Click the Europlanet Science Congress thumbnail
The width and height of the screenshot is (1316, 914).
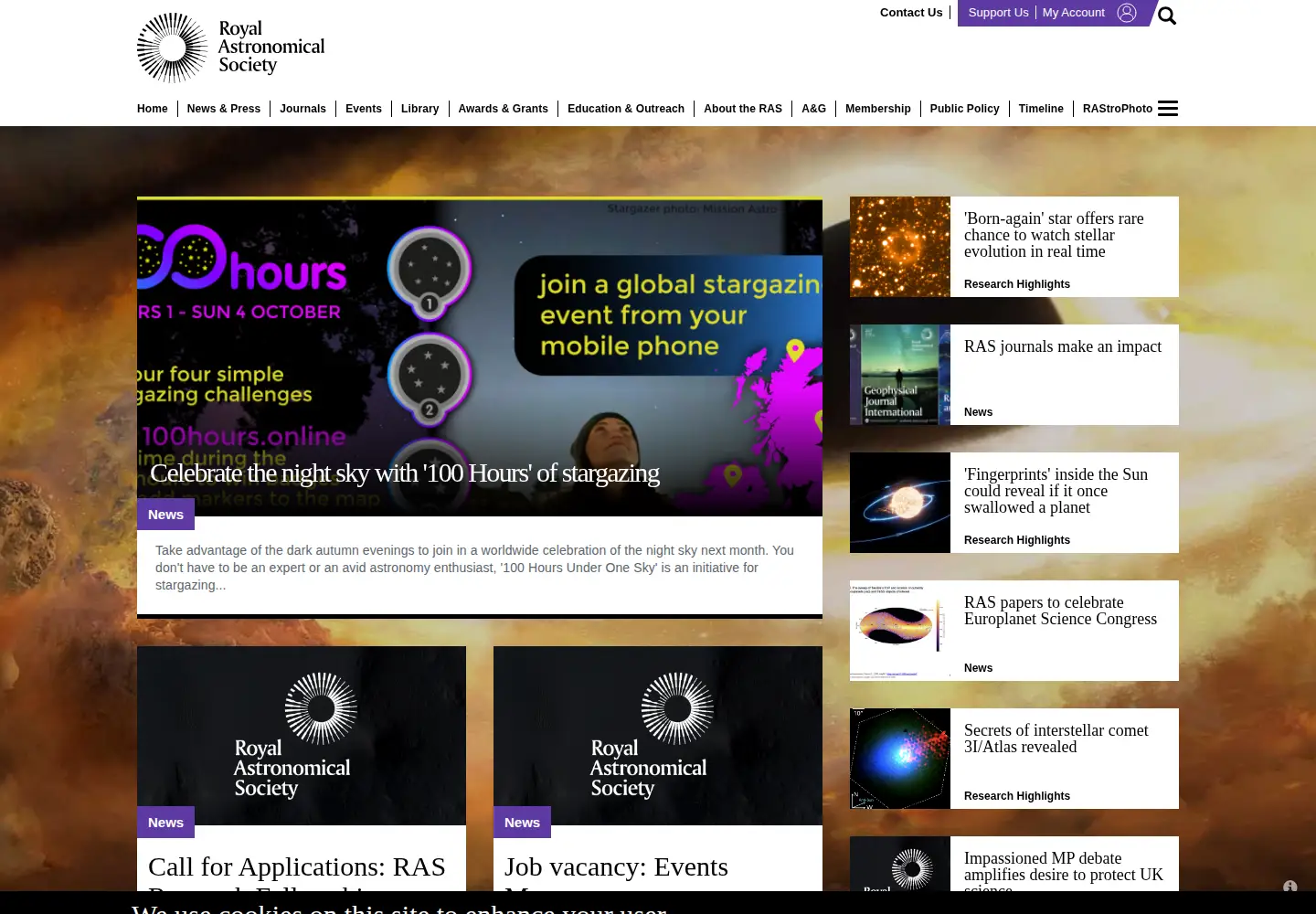tap(900, 631)
